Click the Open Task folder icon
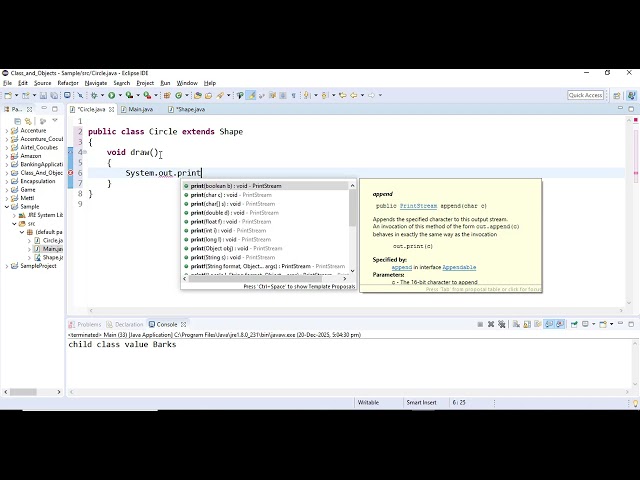The image size is (640, 480). tap(209, 96)
